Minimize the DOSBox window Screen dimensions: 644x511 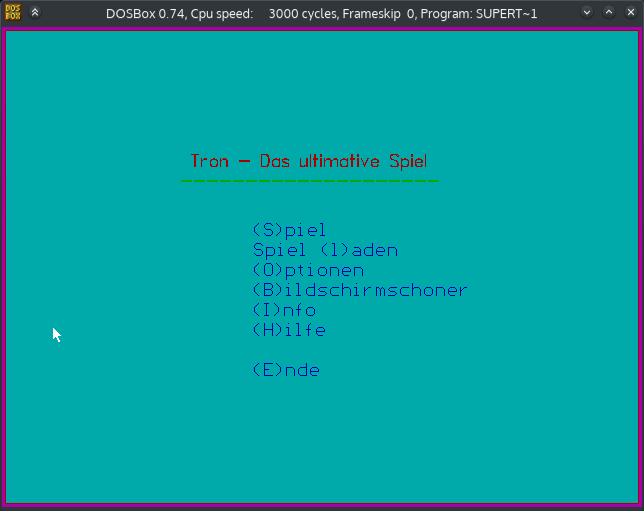(587, 12)
